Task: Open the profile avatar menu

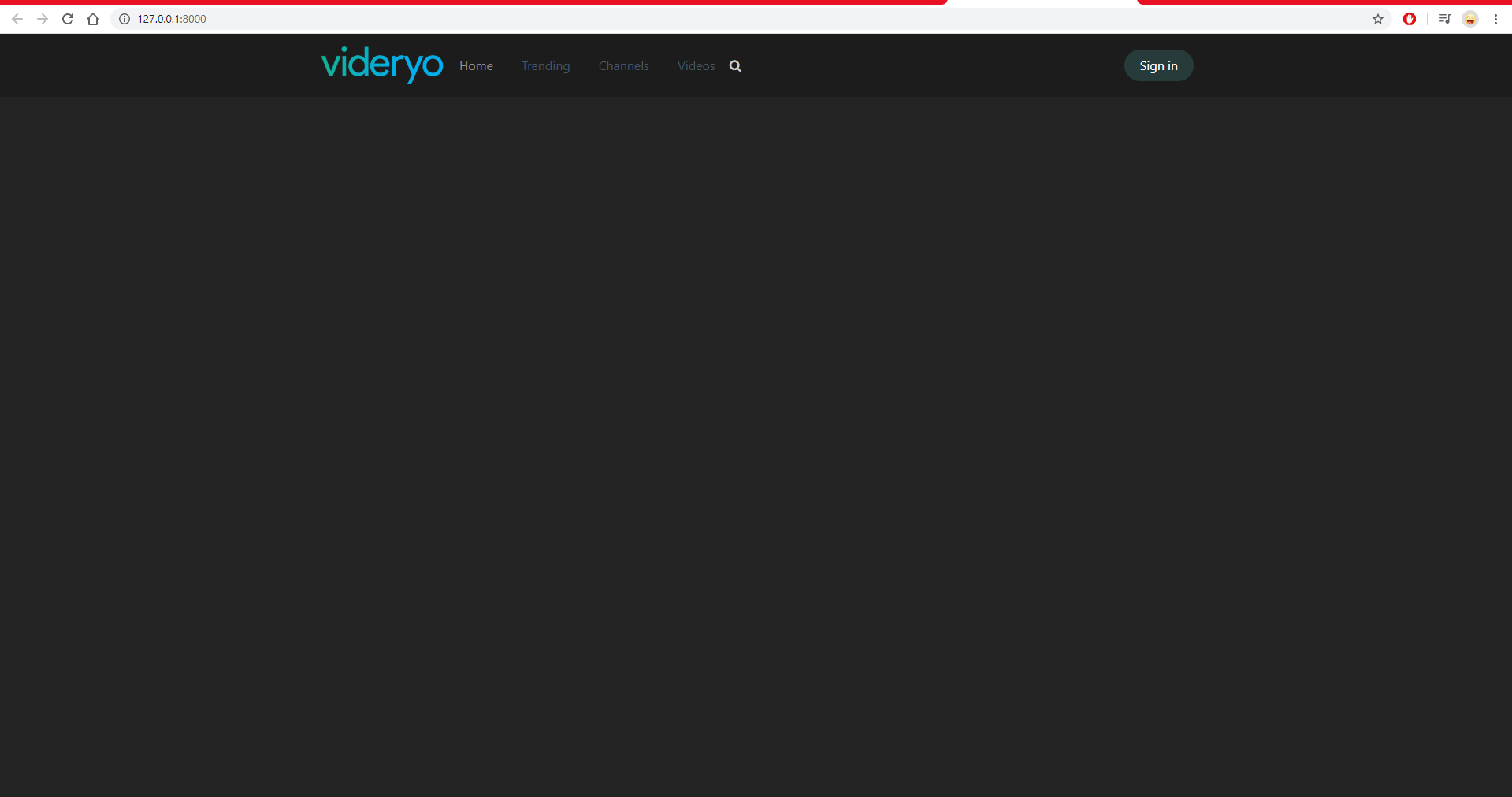Action: pos(1470,19)
